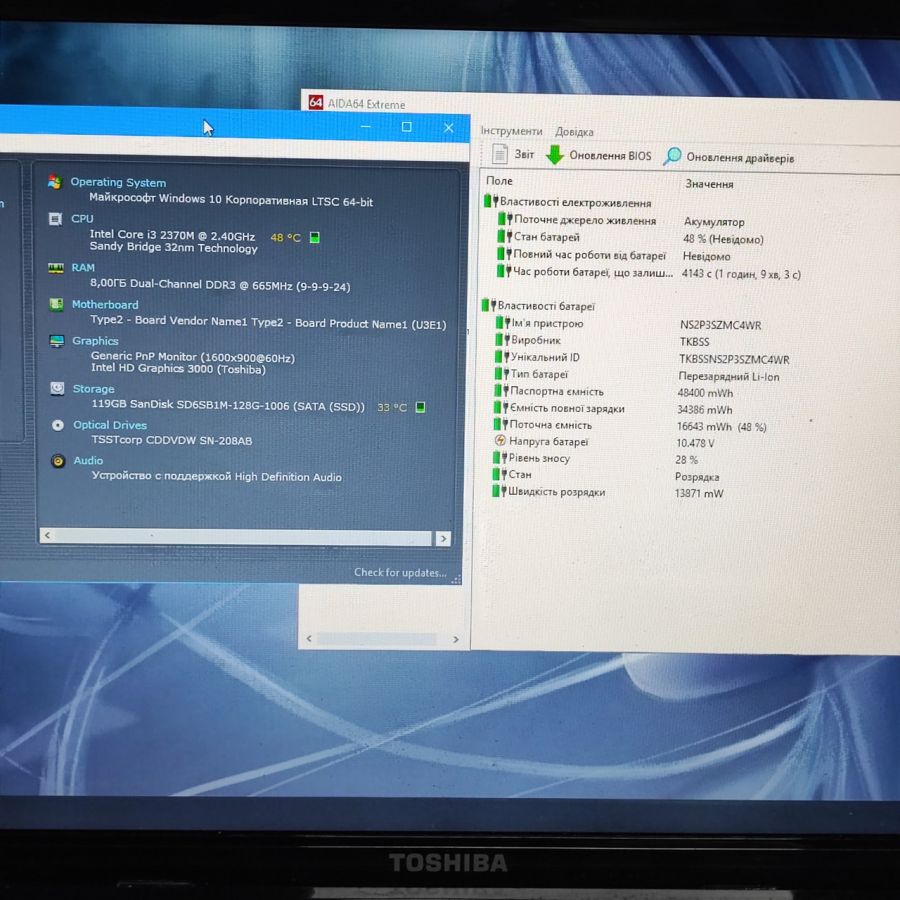This screenshot has width=900, height=900.
Task: Select the Властивості батареї group row
Action: [x=538, y=305]
